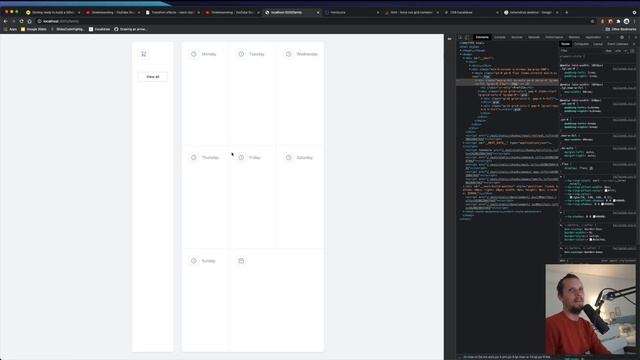Open a new browser tab with plus button

(566, 13)
